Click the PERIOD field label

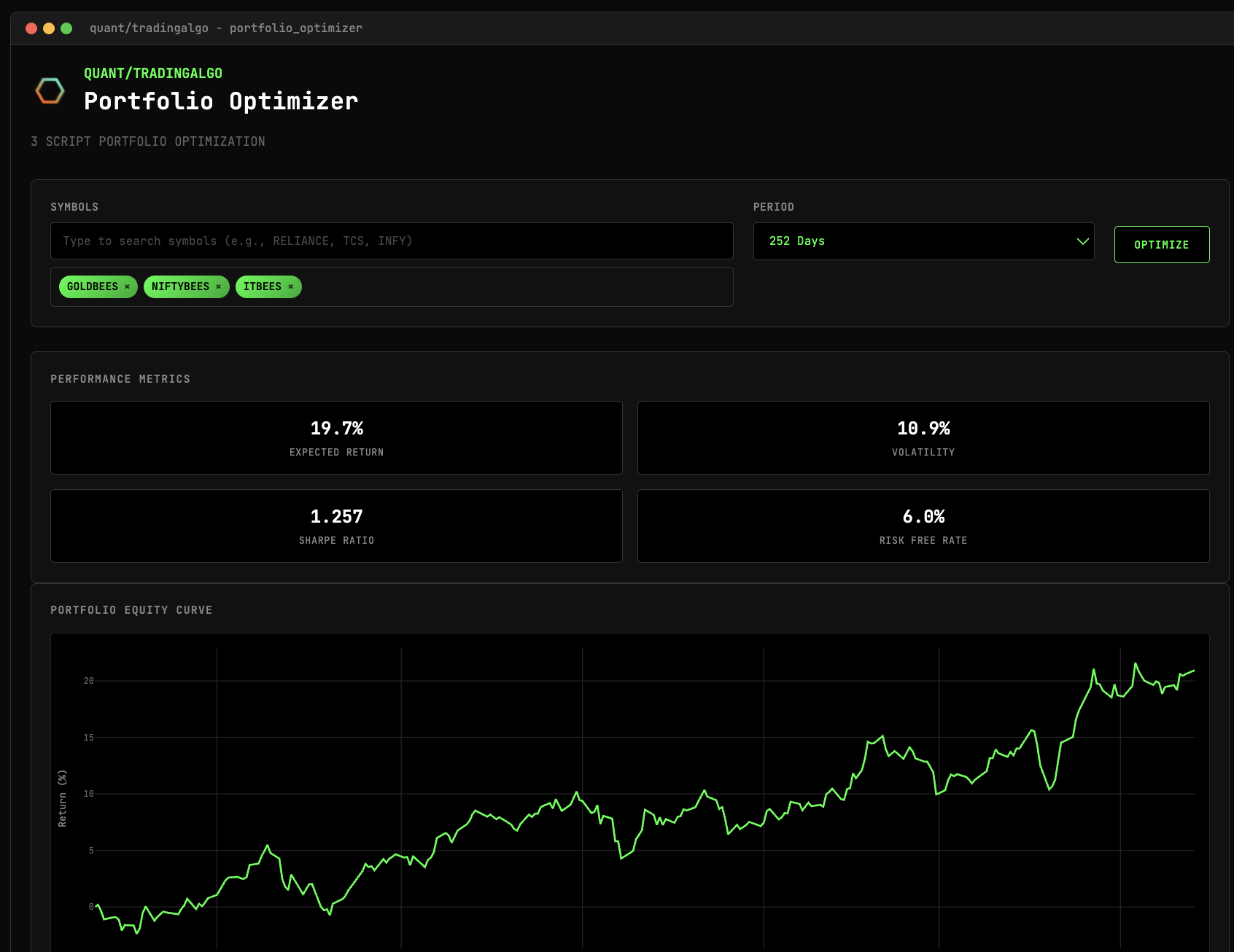(774, 207)
